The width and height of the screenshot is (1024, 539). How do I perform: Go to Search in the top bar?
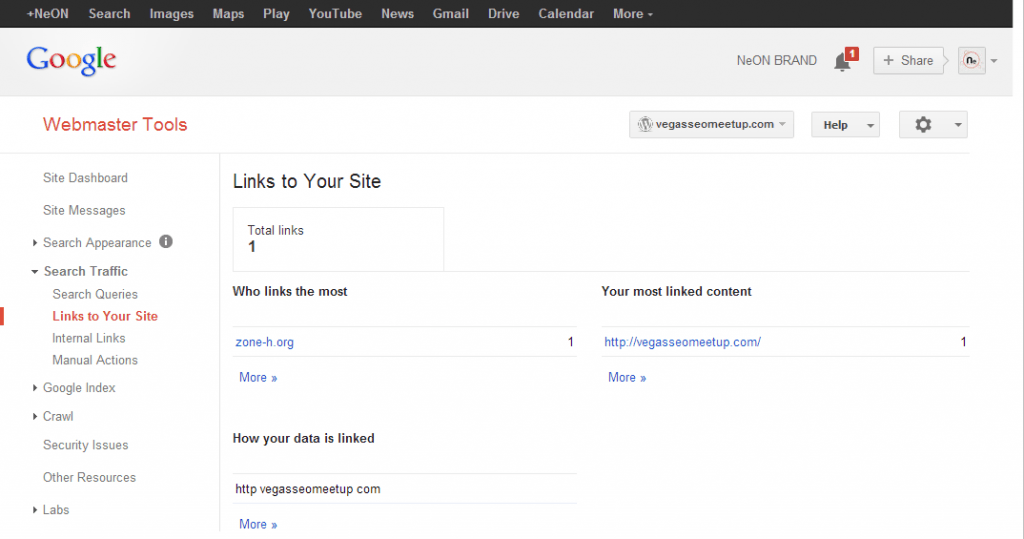tap(109, 14)
